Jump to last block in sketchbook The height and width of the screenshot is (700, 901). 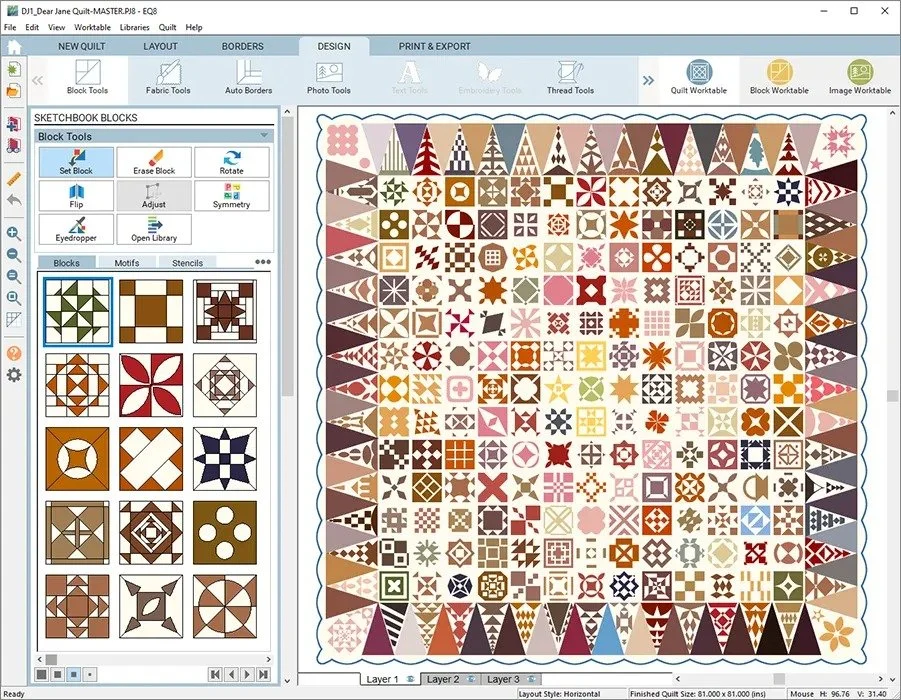(264, 674)
